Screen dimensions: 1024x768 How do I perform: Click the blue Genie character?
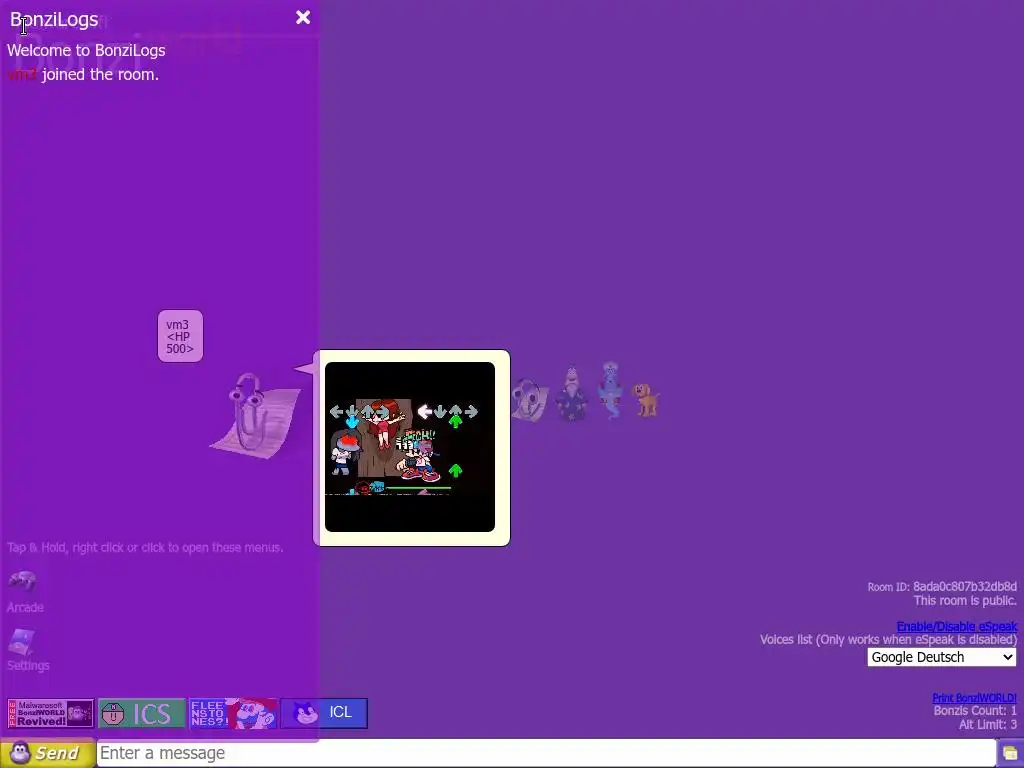(611, 391)
